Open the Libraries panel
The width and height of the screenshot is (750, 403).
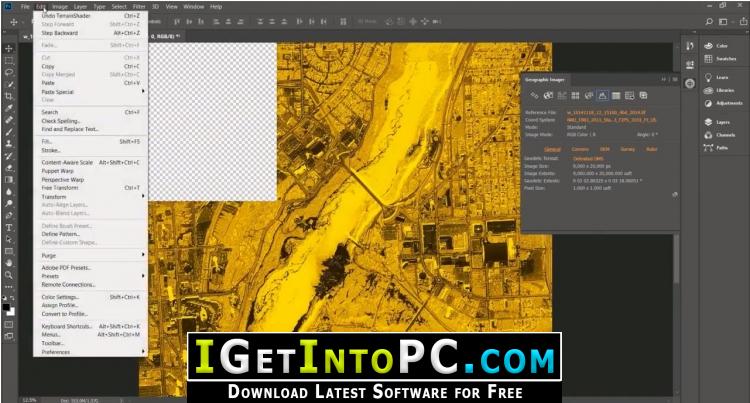coord(719,90)
